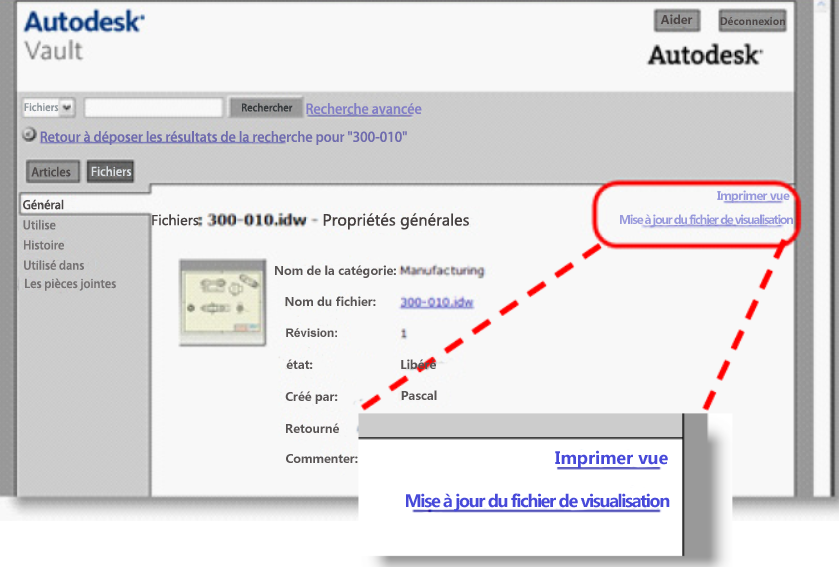Switch to the Articles tab
839x567 pixels.
[52, 172]
